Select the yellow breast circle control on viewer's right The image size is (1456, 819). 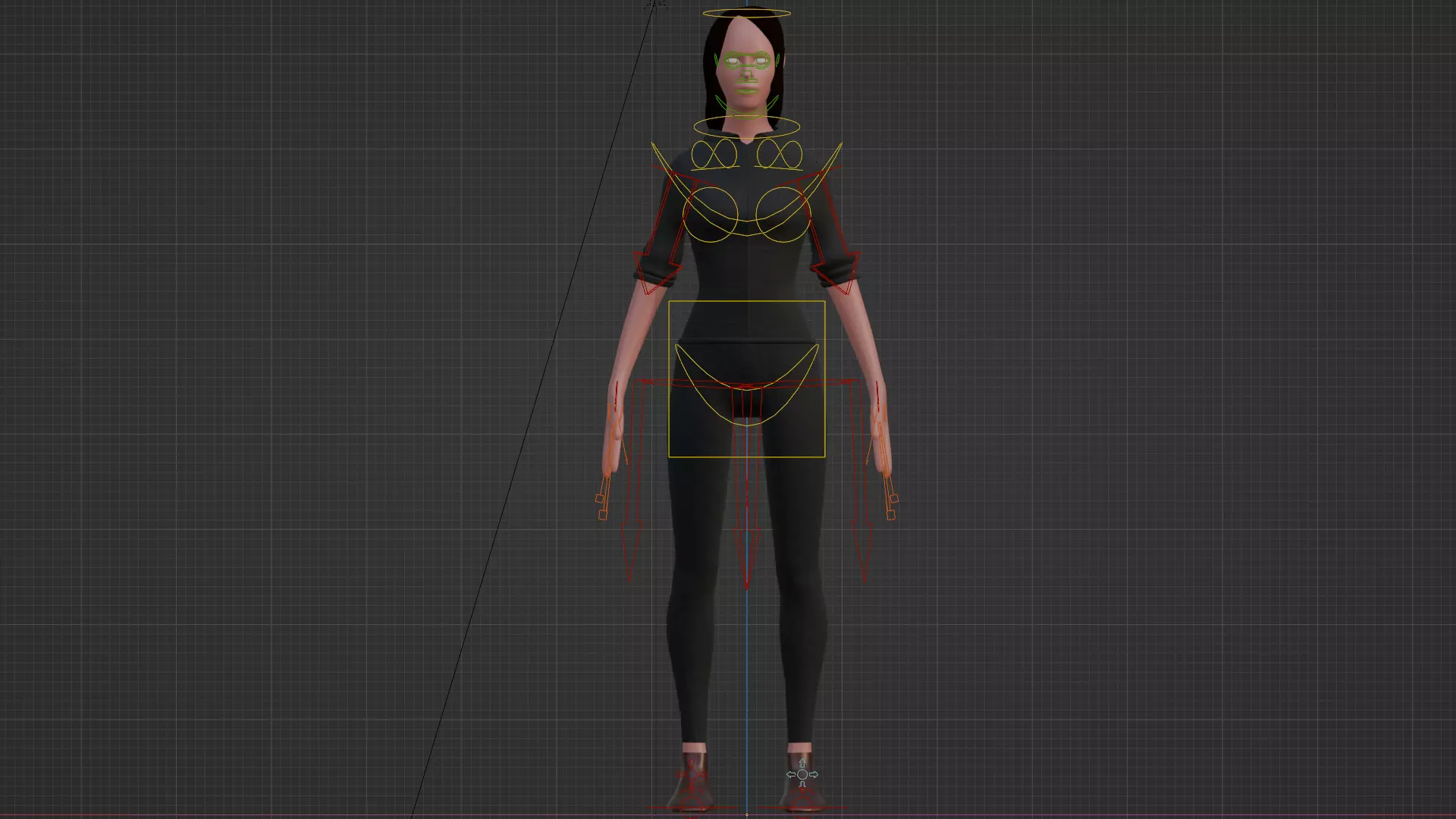point(783,215)
